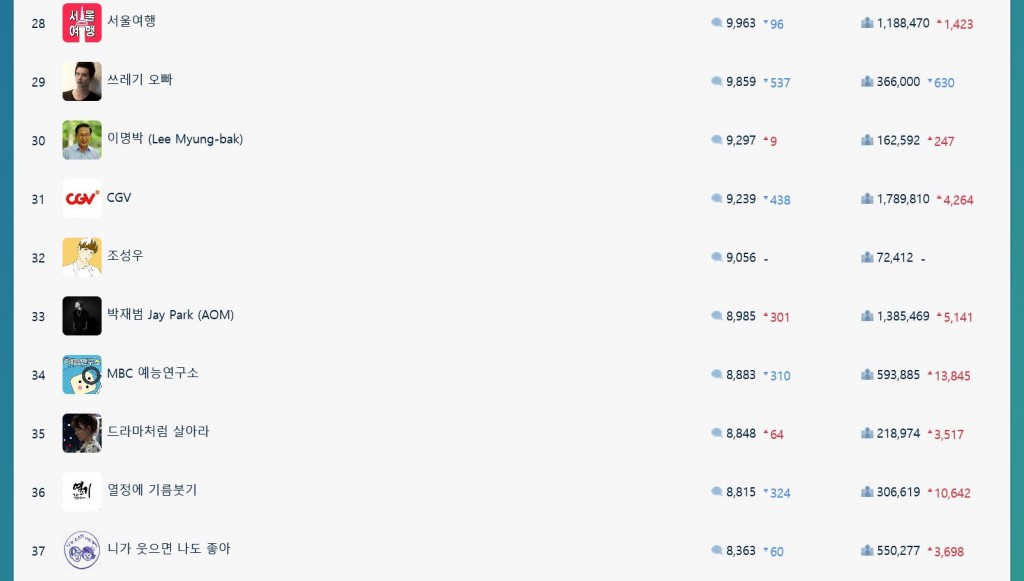
Task: Click the CGV logo icon
Action: coord(82,198)
